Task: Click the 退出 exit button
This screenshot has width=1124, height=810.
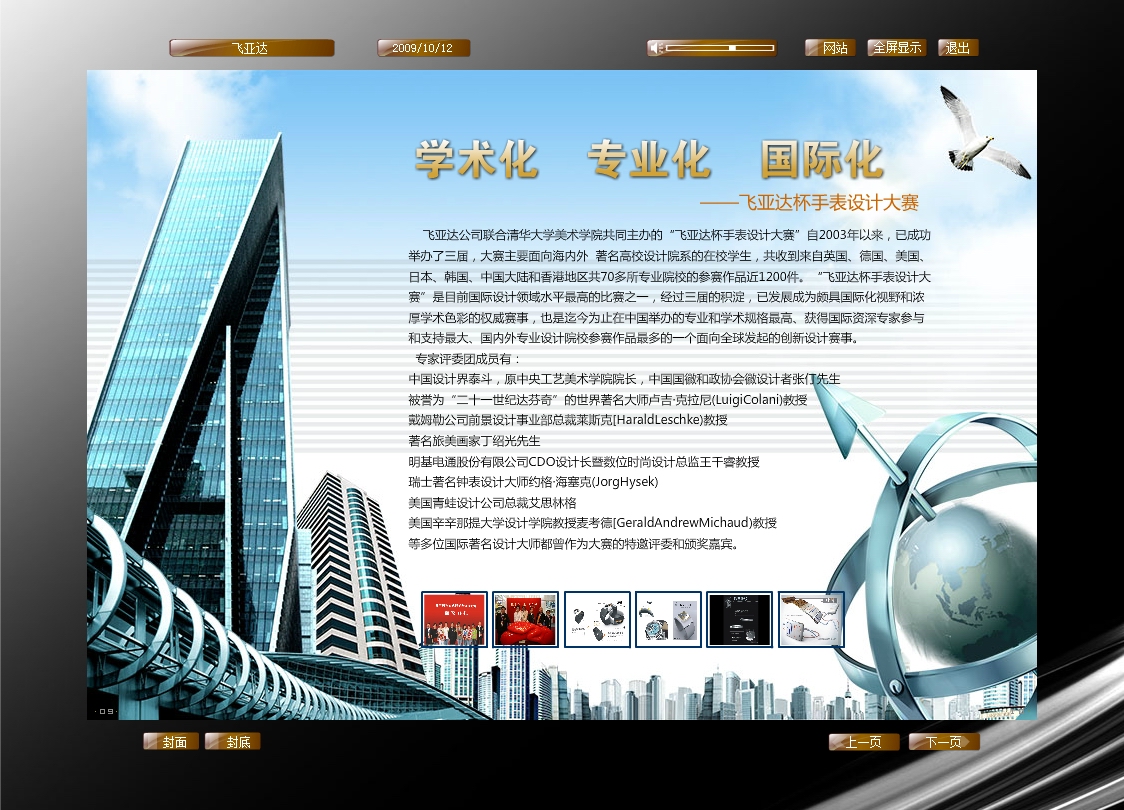Action: point(958,48)
